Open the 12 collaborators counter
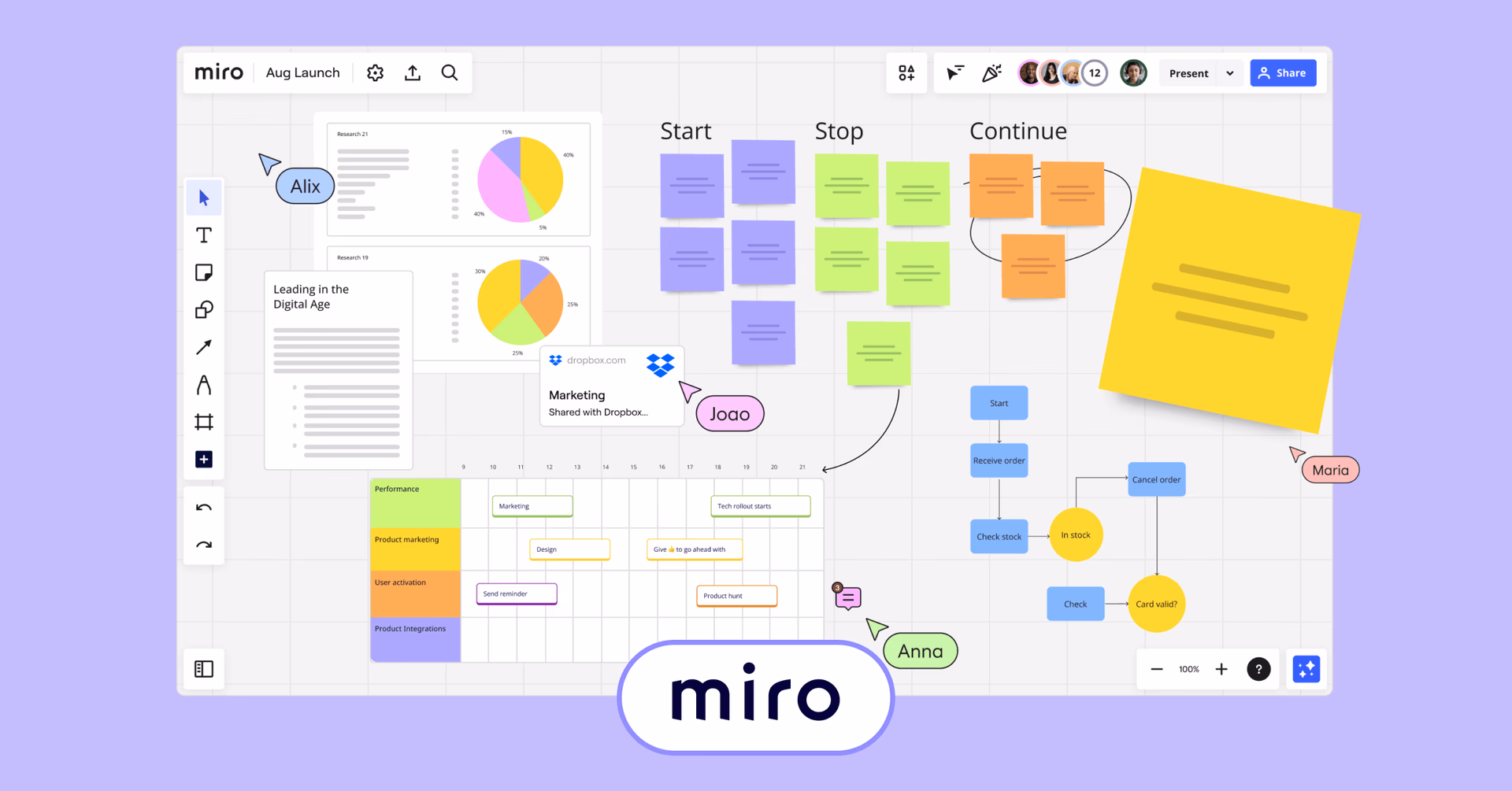1512x791 pixels. pos(1095,73)
